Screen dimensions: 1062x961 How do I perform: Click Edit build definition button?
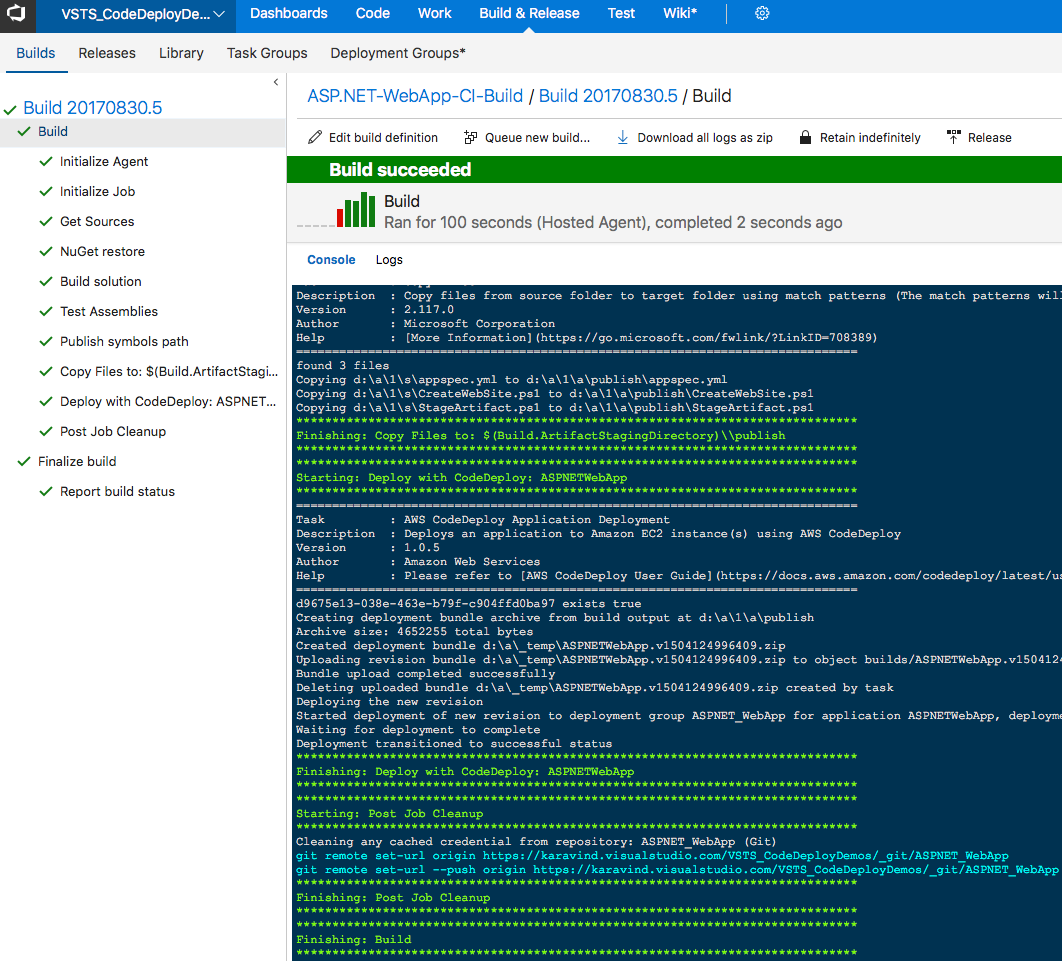tap(373, 137)
